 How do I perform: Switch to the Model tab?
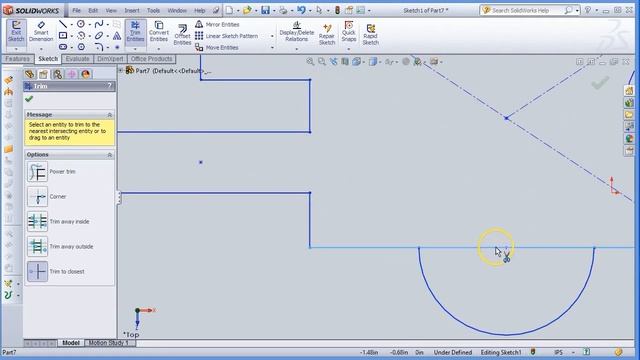(x=71, y=343)
